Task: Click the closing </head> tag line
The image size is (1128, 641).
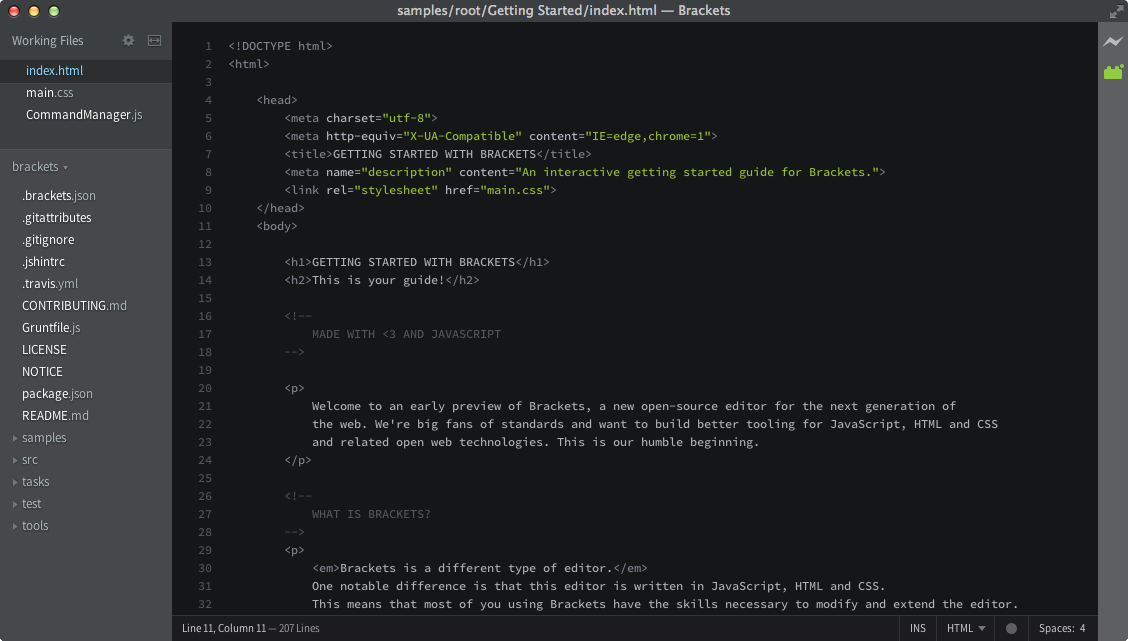Action: pyautogui.click(x=281, y=208)
